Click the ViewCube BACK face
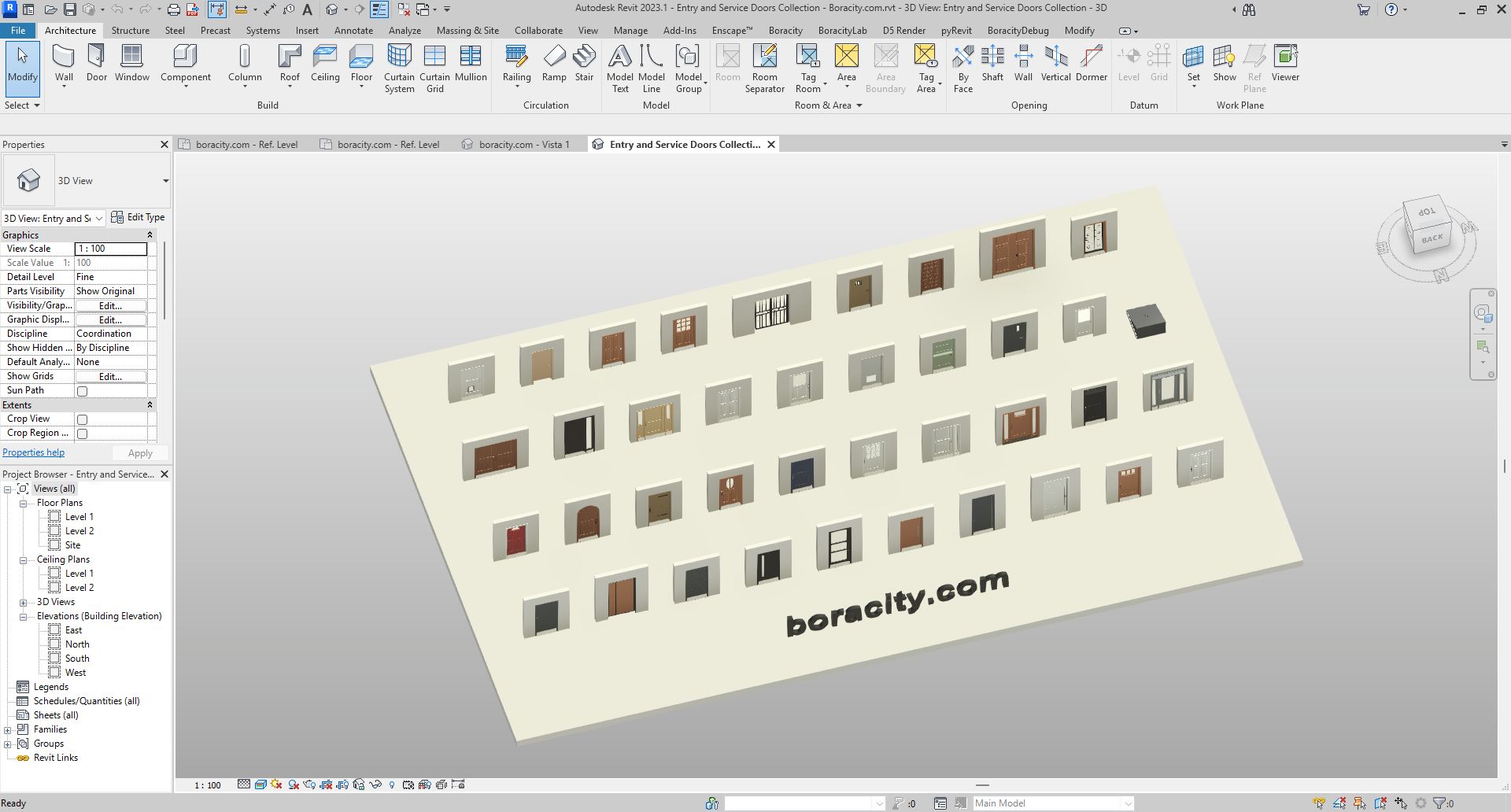The width and height of the screenshot is (1511, 812). (x=1432, y=238)
